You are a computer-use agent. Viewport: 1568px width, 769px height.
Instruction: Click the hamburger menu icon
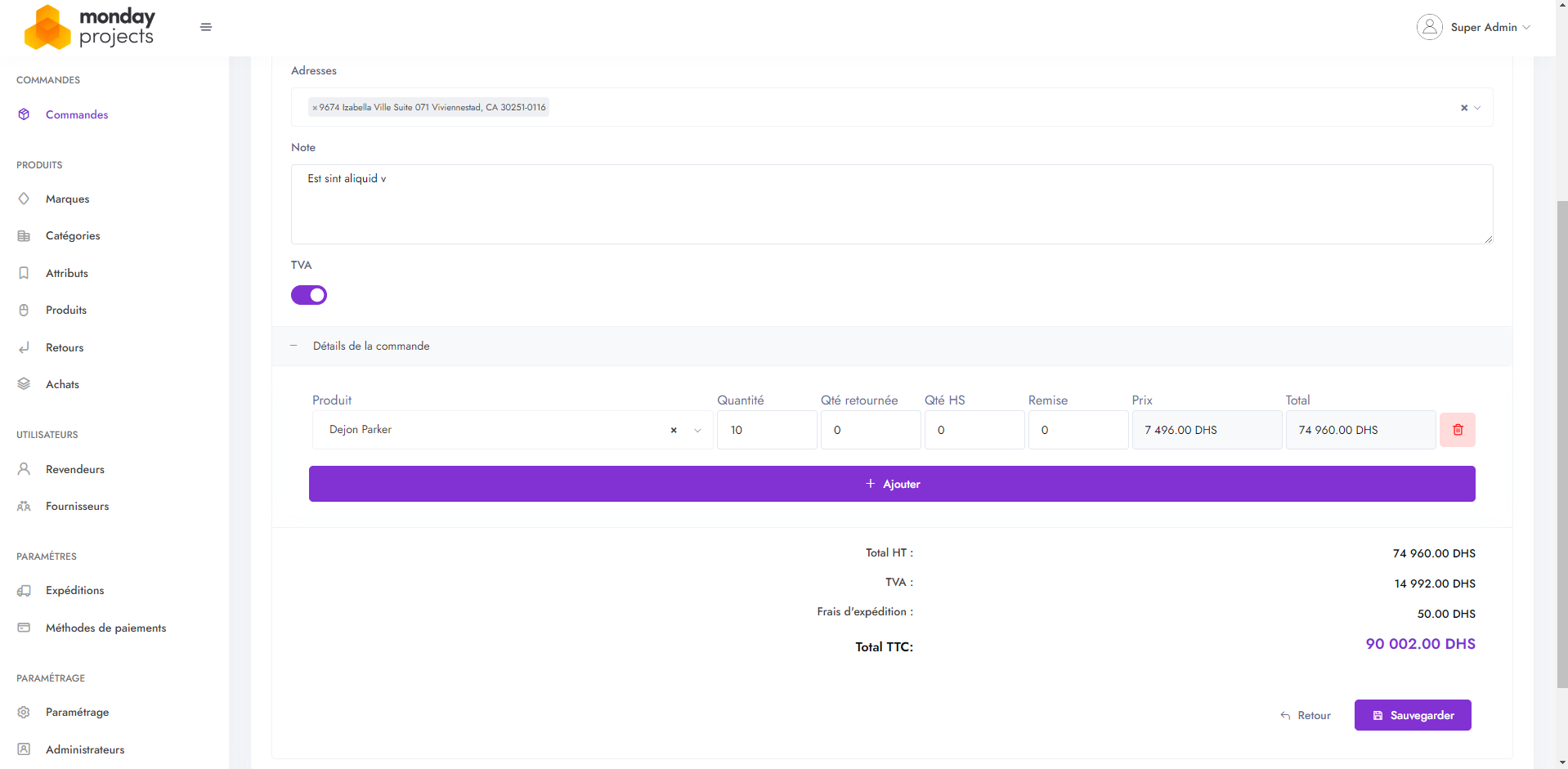tap(206, 27)
